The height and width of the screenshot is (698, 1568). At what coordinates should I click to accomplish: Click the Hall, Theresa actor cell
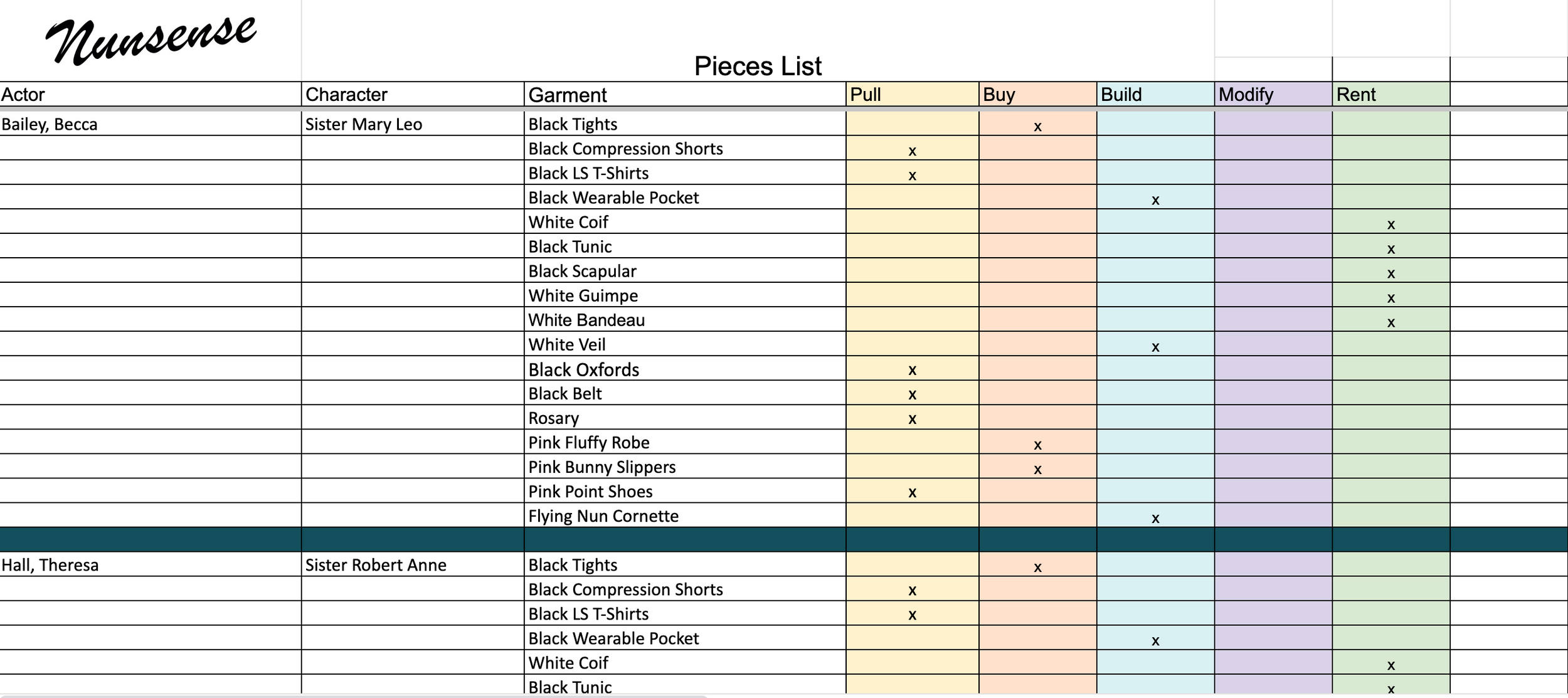coord(151,564)
